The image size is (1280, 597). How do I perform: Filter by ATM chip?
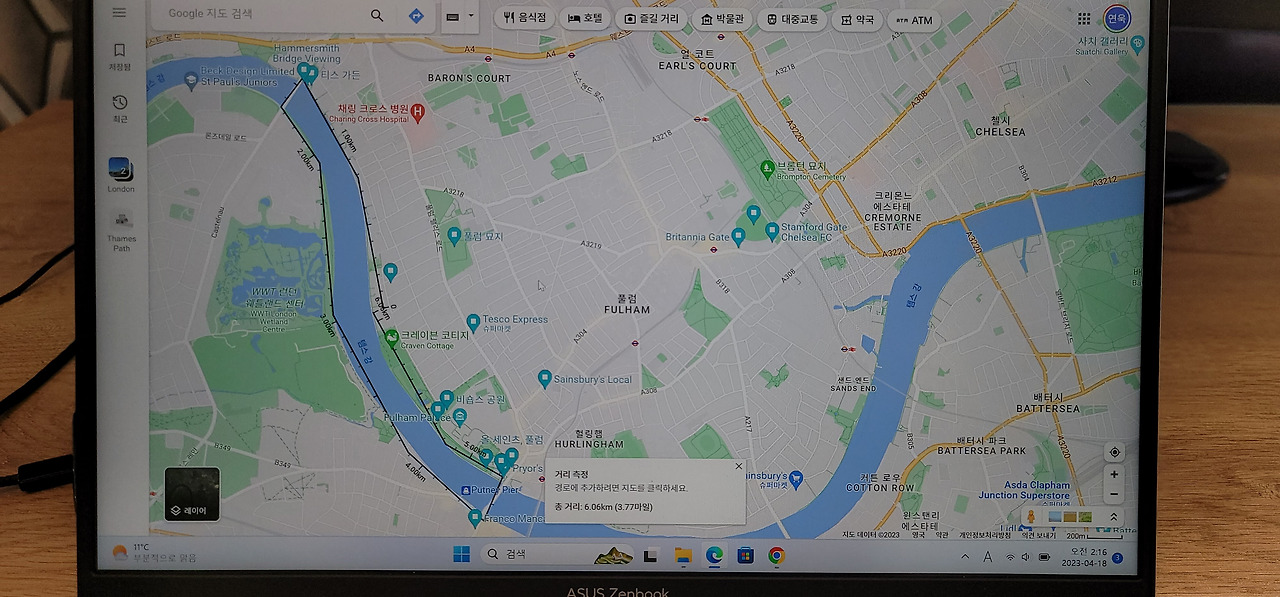coord(914,20)
